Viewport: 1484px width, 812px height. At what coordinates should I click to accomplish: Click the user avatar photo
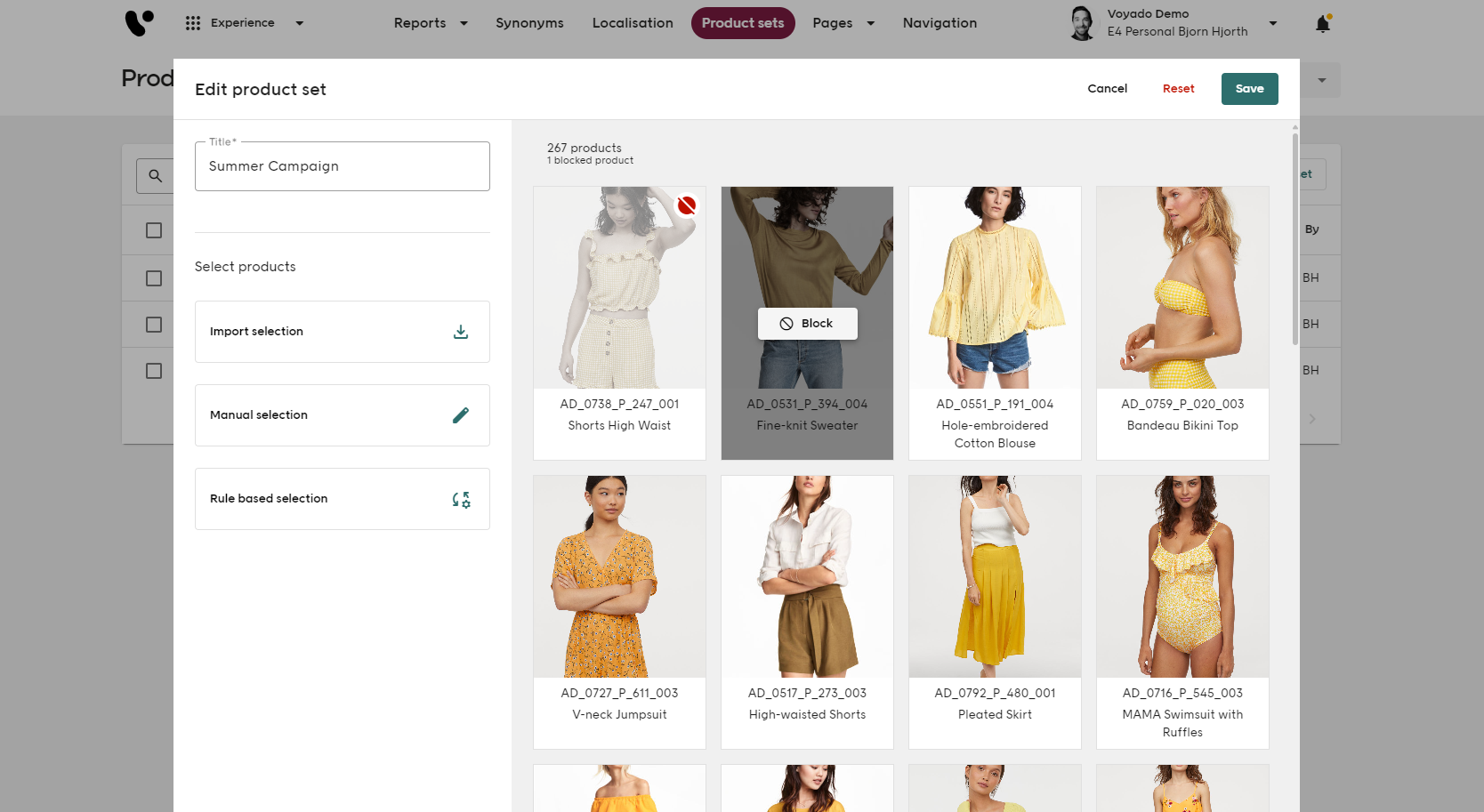pyautogui.click(x=1082, y=23)
